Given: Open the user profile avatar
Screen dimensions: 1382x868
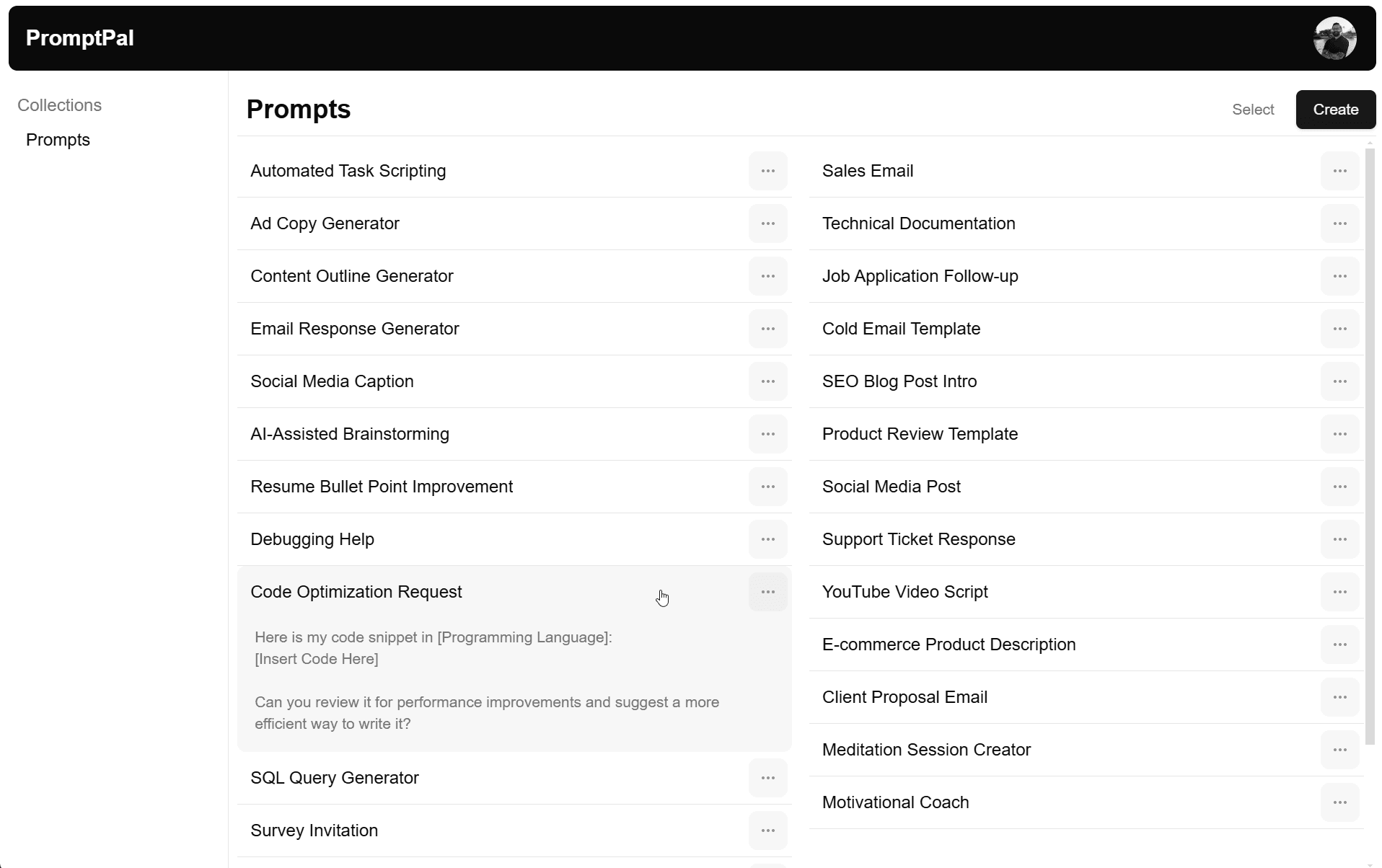Looking at the screenshot, I should pyautogui.click(x=1334, y=38).
